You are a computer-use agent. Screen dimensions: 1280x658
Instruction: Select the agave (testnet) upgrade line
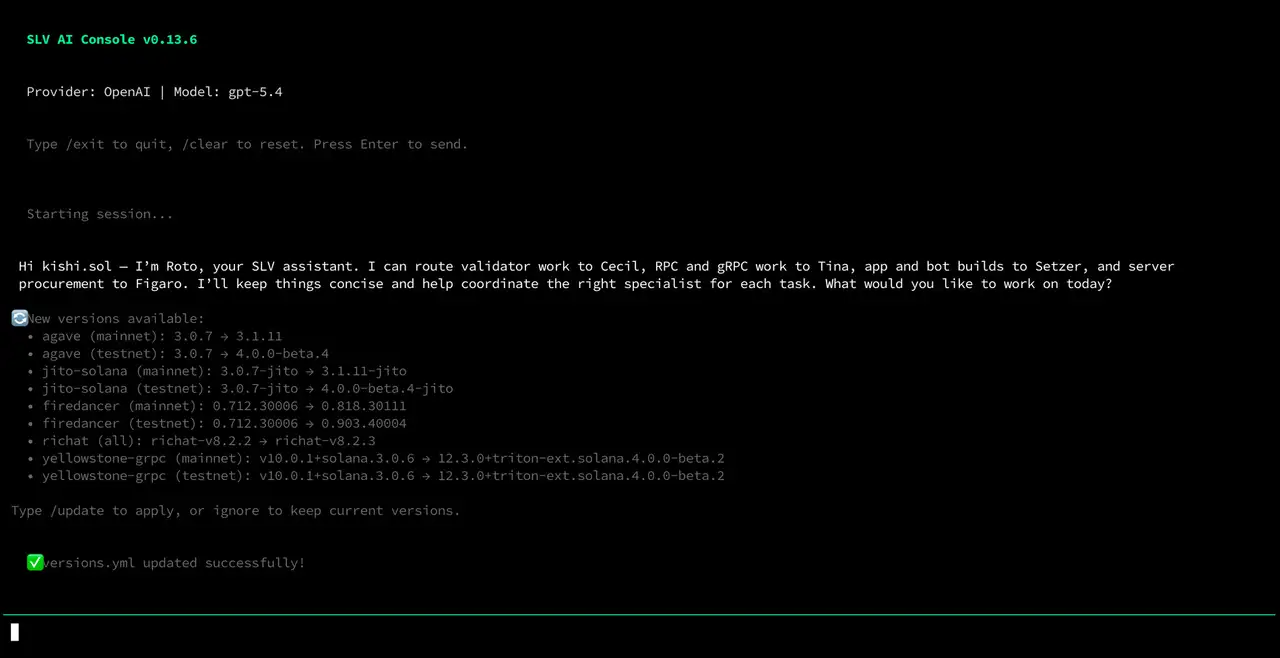(185, 353)
